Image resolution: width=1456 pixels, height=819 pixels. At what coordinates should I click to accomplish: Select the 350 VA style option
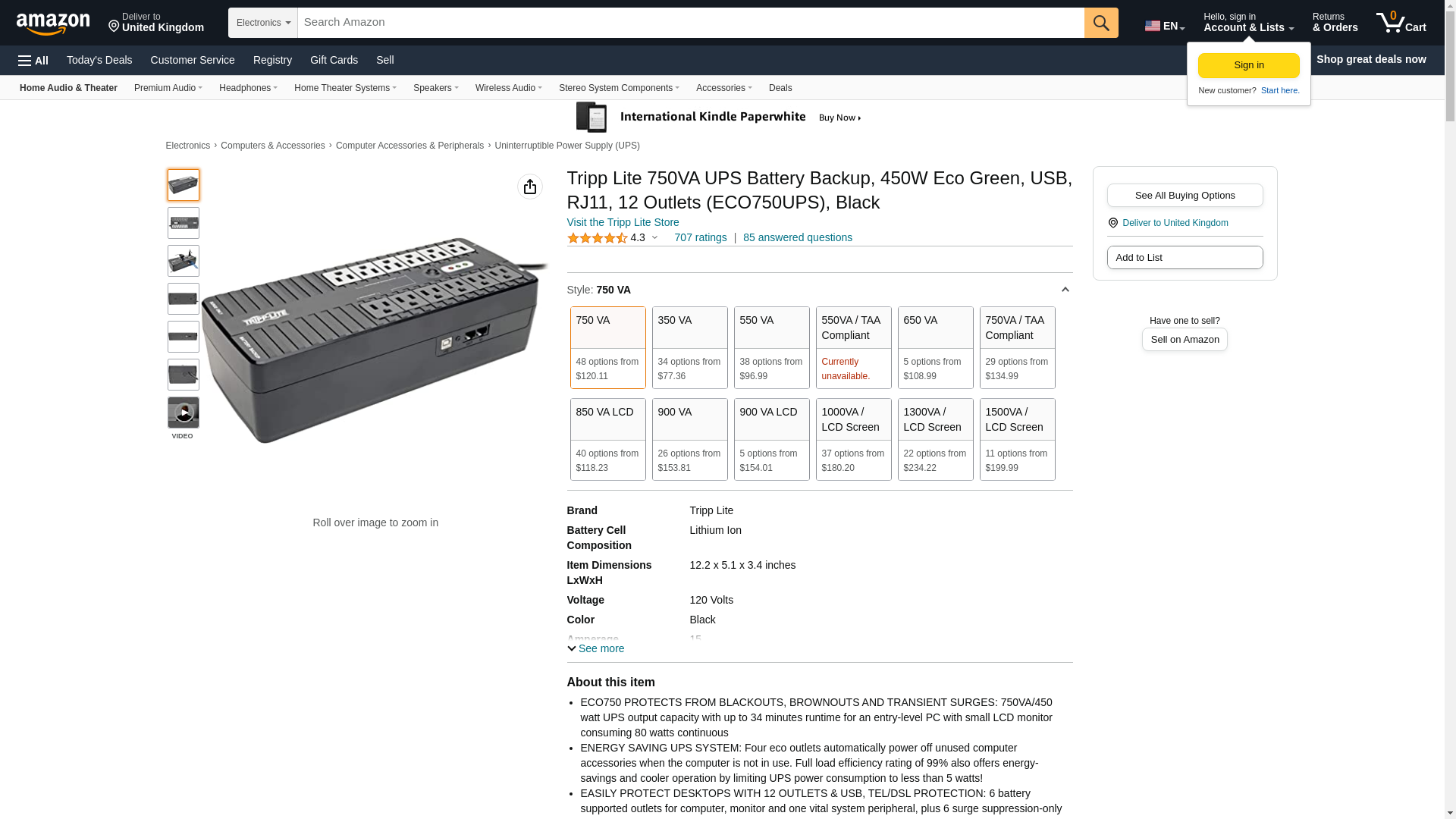point(689,347)
